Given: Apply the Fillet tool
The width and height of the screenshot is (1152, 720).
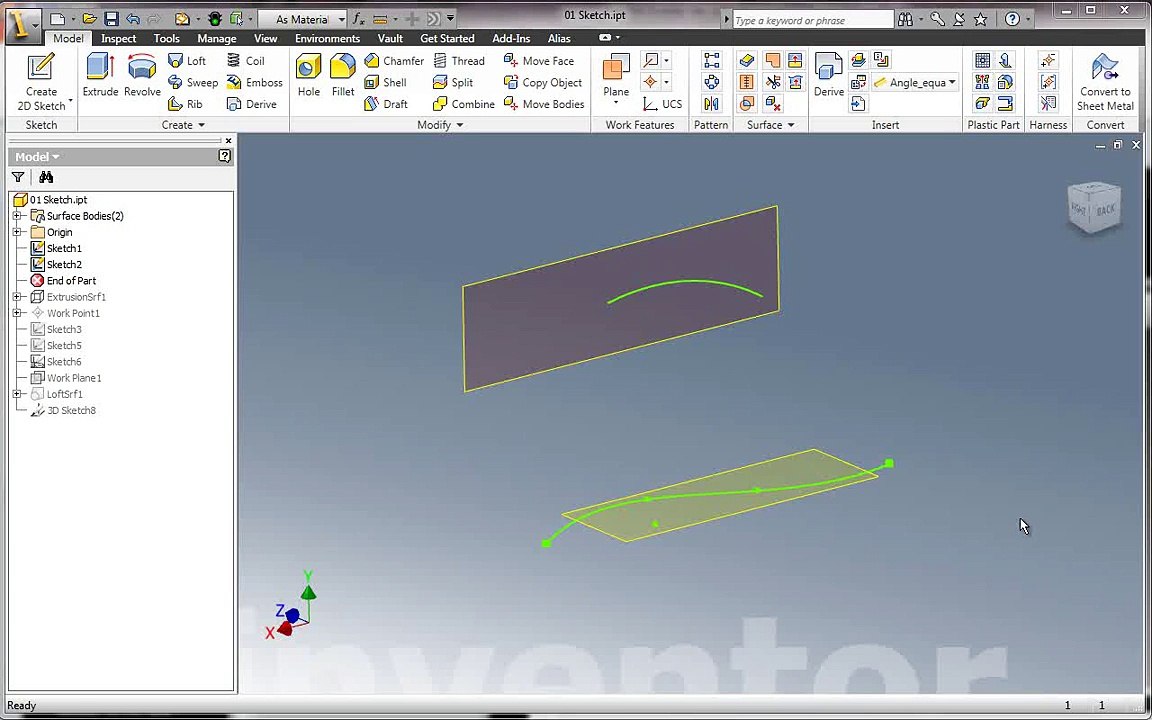Looking at the screenshot, I should click(342, 76).
